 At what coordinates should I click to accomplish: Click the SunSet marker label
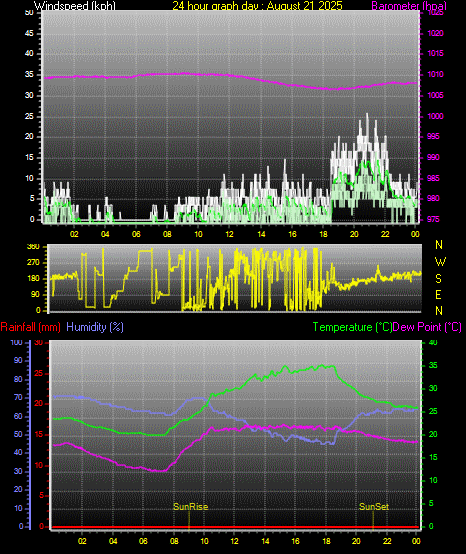coord(374,507)
